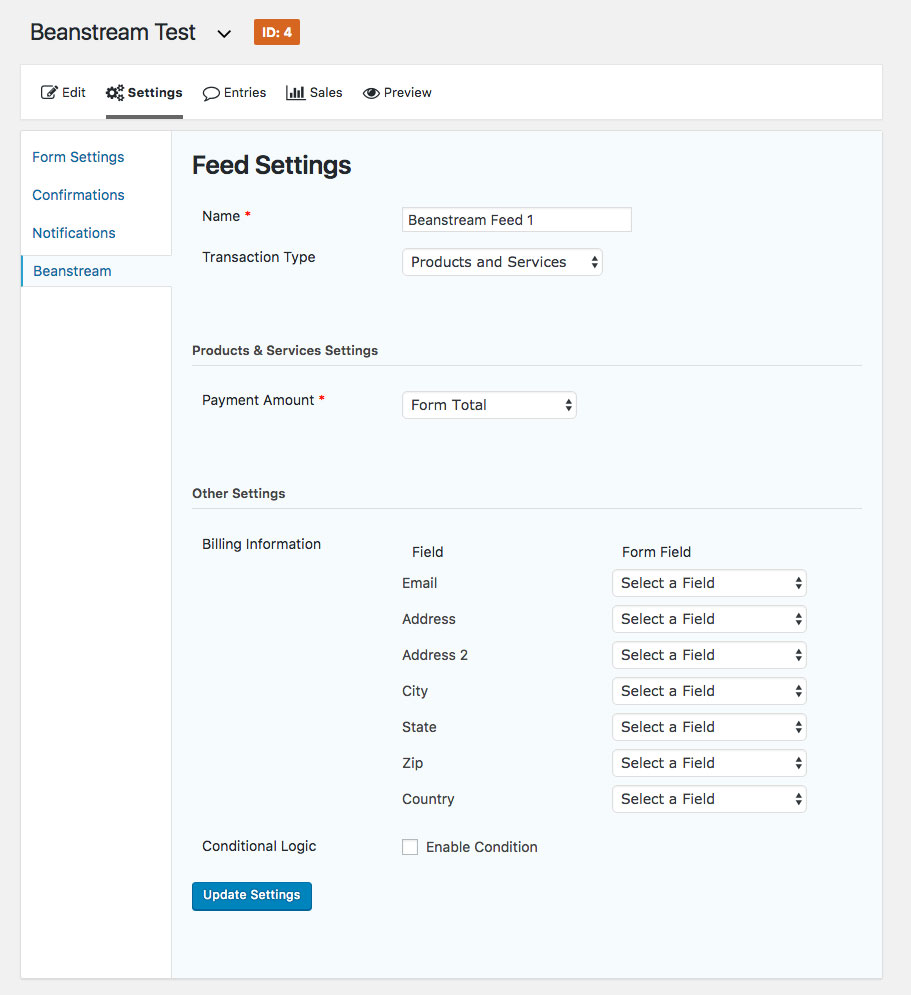Click the Preview eye icon

tap(371, 93)
